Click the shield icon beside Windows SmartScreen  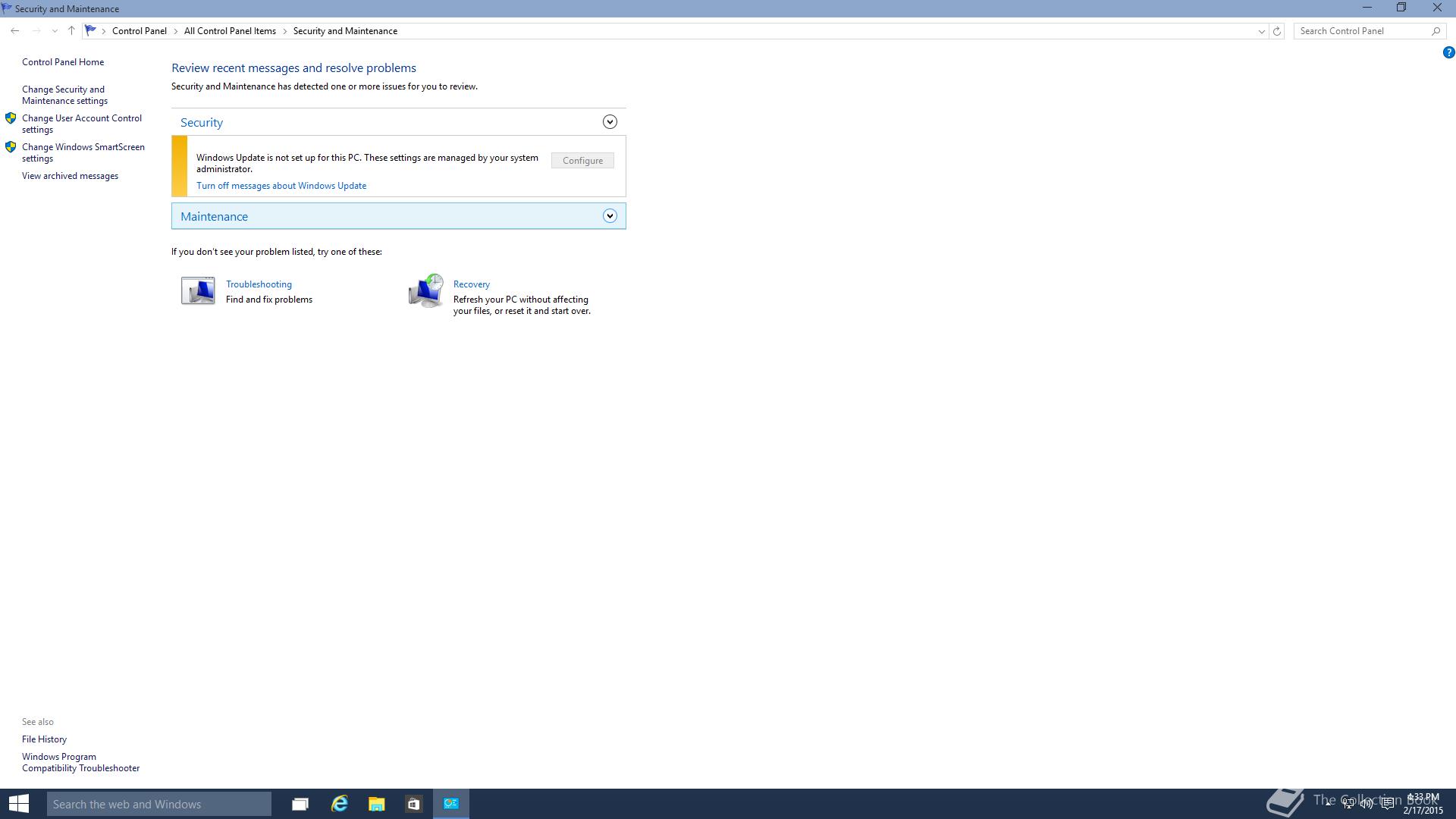(x=11, y=147)
